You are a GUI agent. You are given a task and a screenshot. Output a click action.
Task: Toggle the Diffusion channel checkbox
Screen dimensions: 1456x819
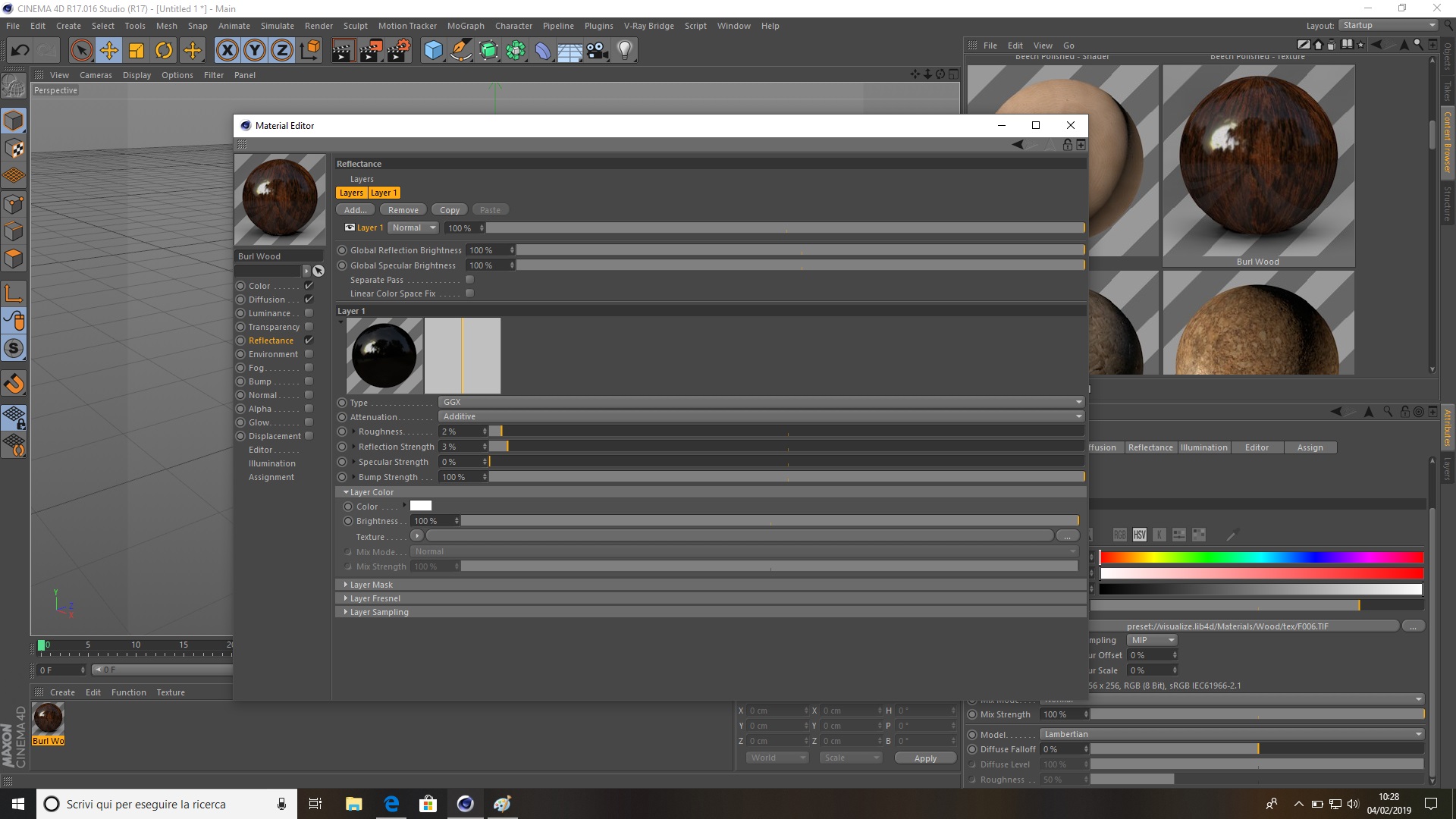coord(309,300)
